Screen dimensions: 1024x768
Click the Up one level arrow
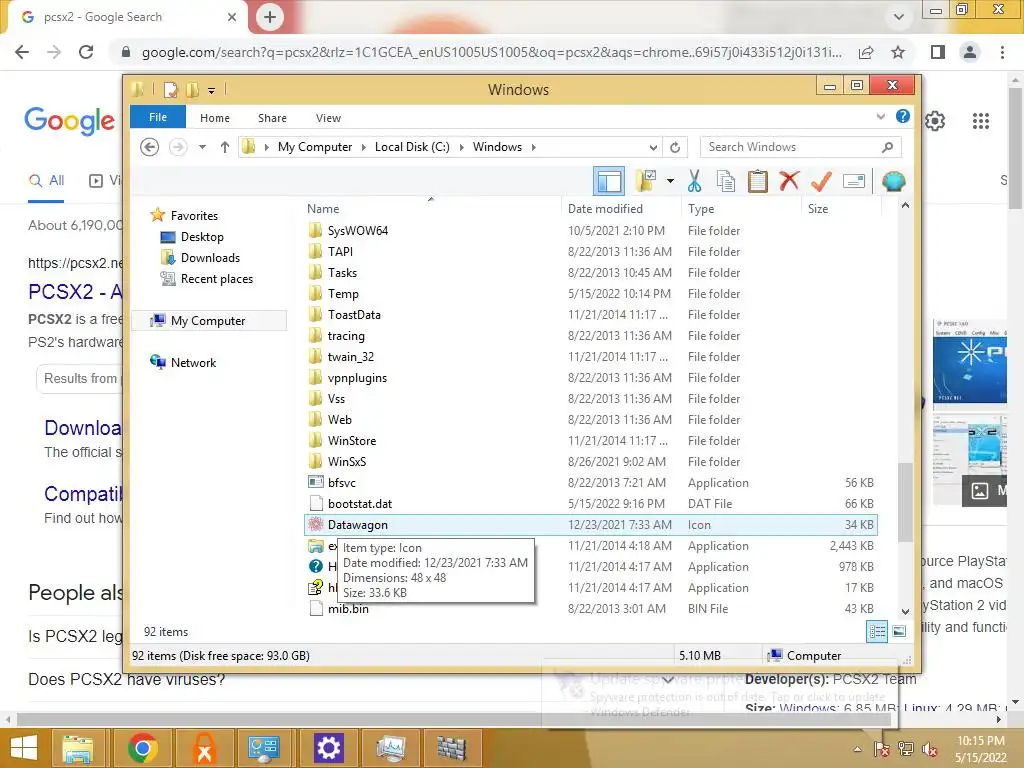coord(225,147)
